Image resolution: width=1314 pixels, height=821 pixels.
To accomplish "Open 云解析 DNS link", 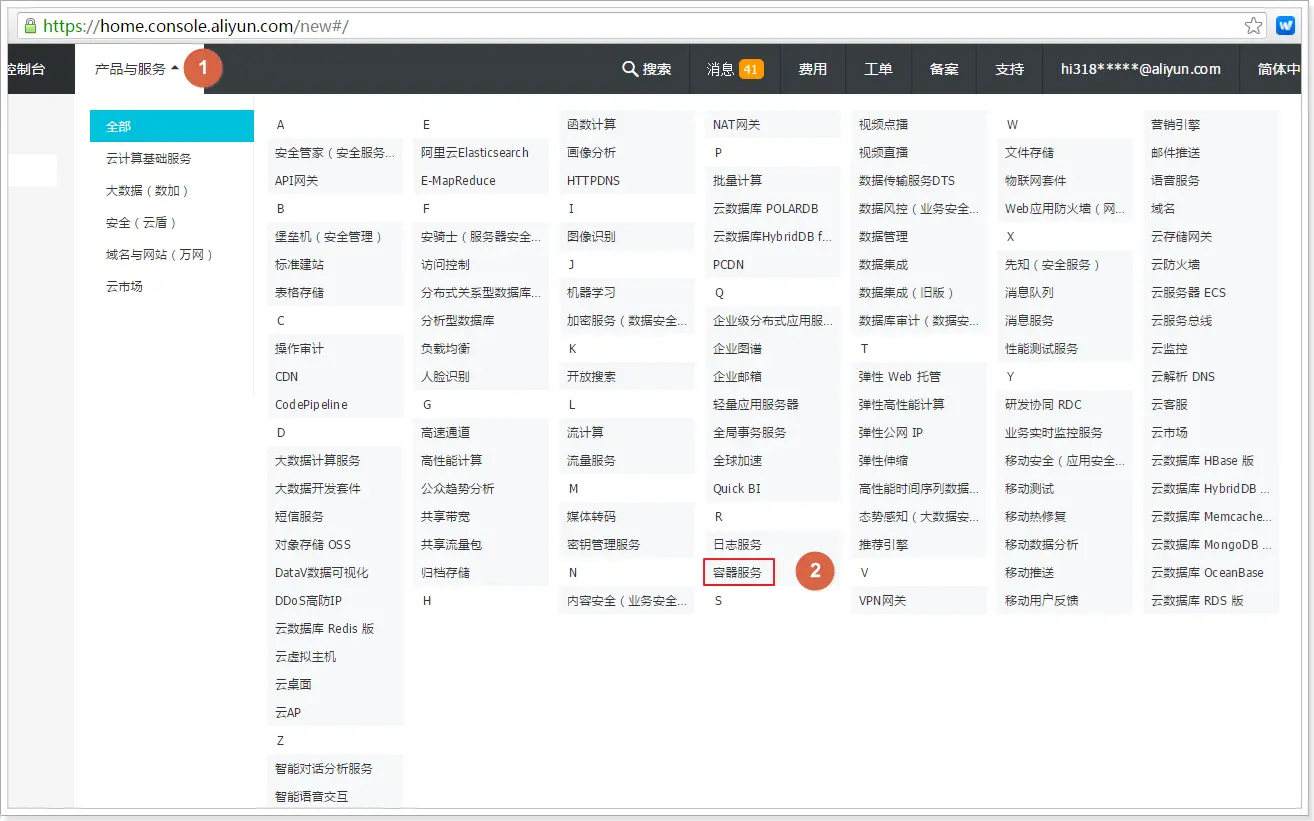I will coord(1183,377).
